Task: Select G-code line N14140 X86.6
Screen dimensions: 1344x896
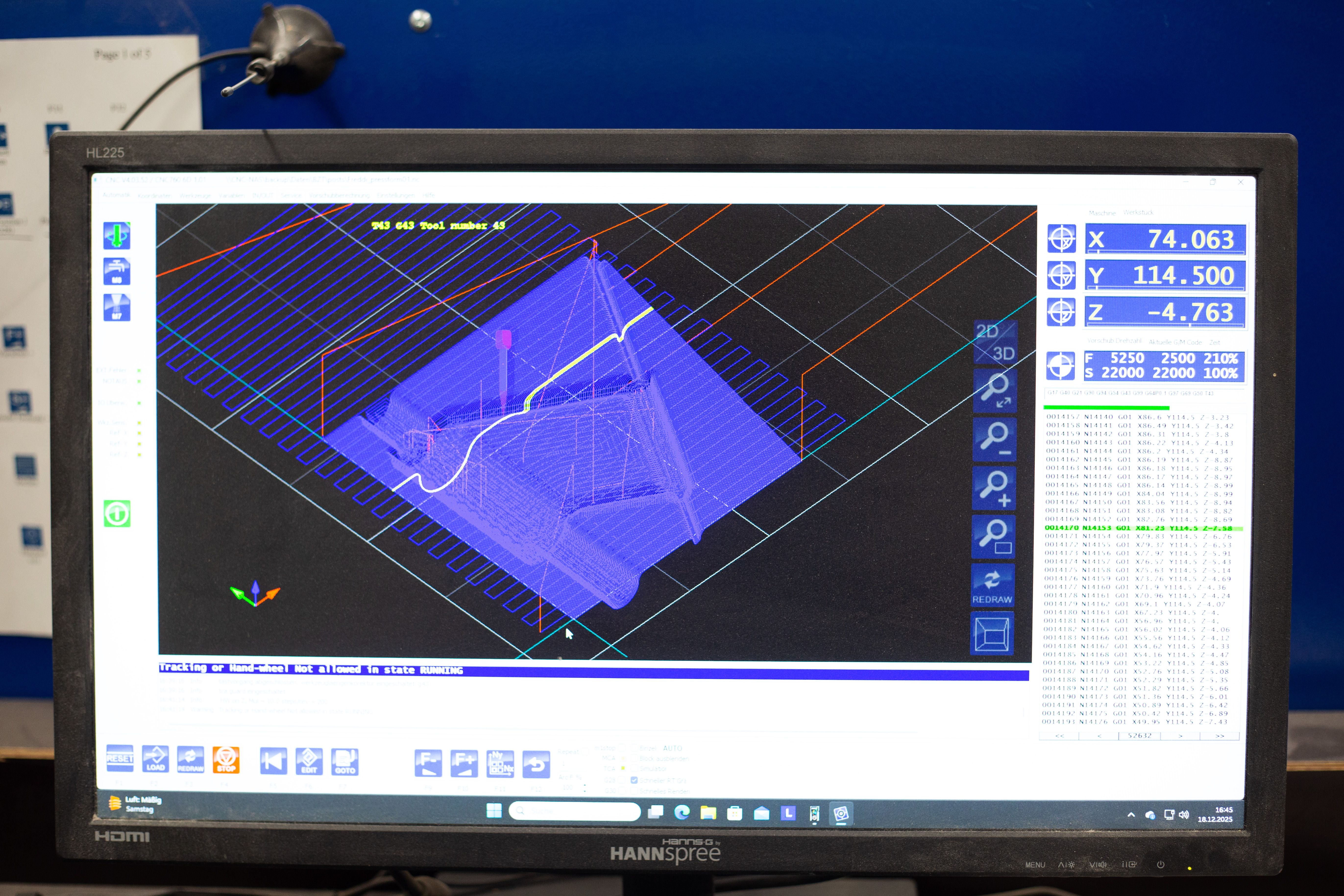Action: tap(1137, 417)
